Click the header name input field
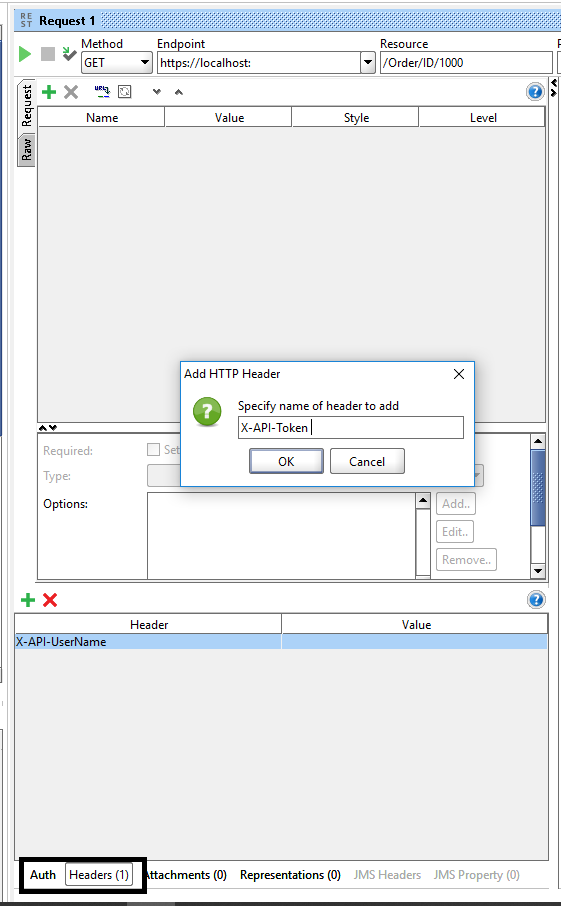 351,428
